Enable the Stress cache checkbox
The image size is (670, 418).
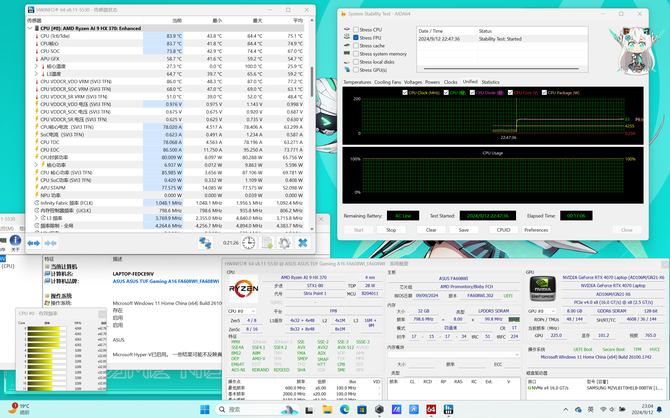click(x=356, y=46)
